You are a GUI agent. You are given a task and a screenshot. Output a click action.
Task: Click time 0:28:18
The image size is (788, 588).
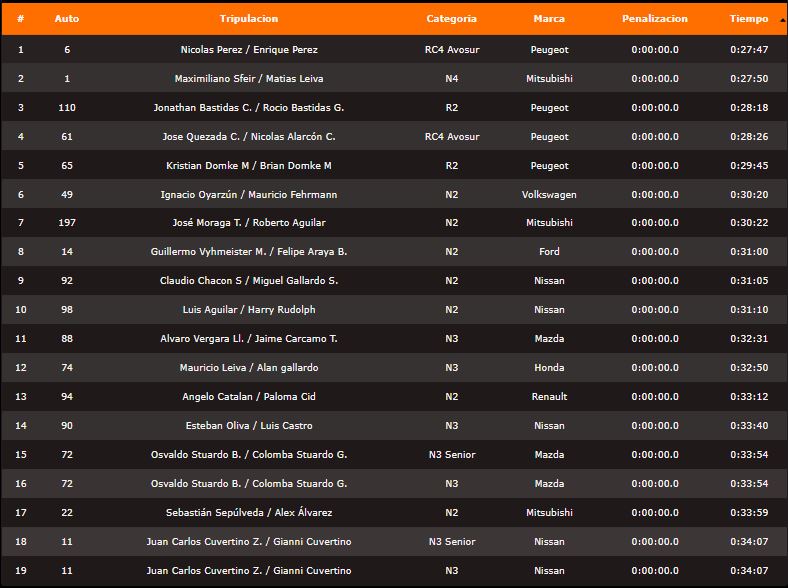[749, 108]
